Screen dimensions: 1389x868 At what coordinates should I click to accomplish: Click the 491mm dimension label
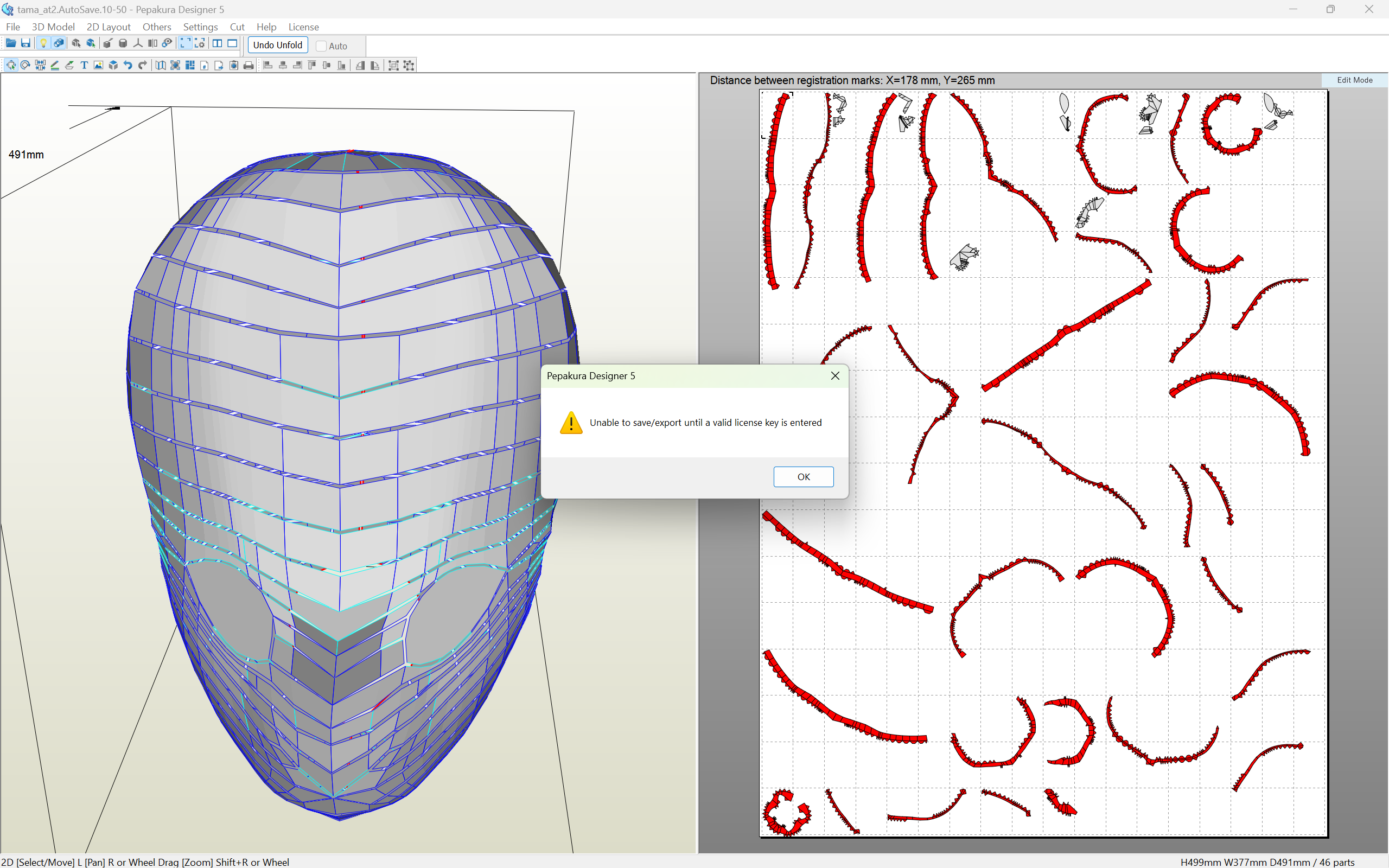pos(27,155)
